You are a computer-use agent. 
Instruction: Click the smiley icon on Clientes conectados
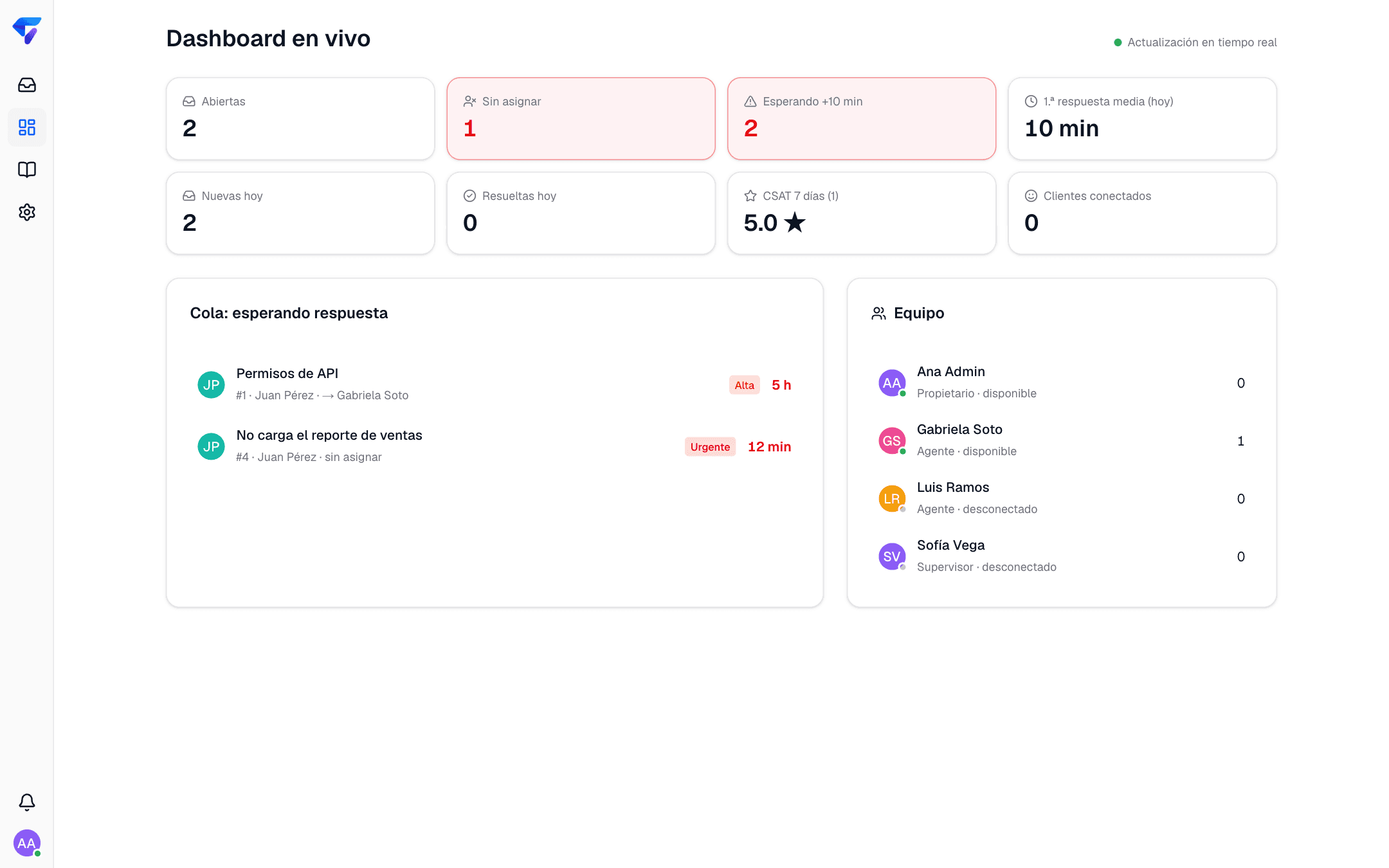click(1031, 196)
